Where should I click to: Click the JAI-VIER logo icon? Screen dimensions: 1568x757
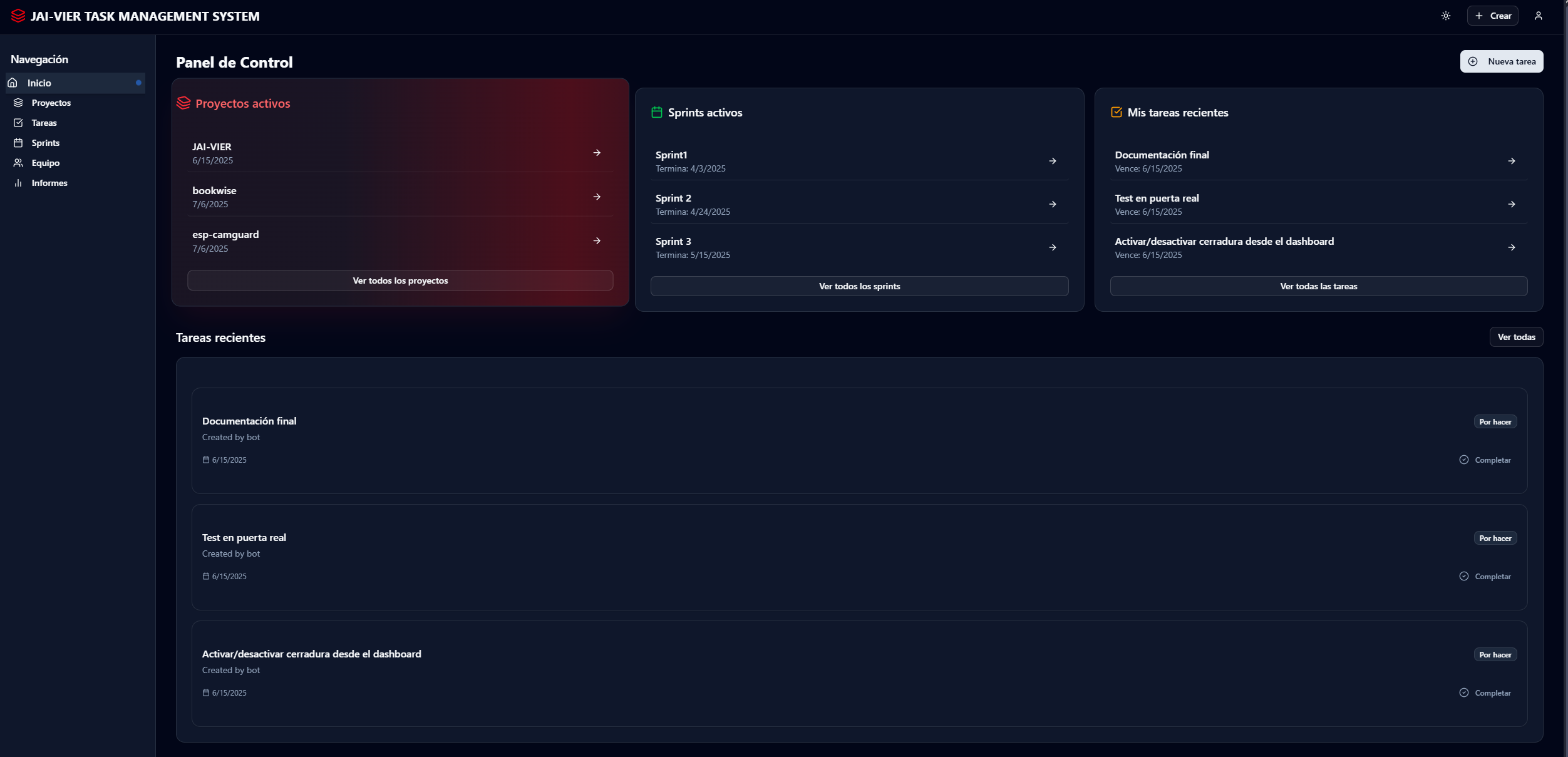tap(18, 16)
